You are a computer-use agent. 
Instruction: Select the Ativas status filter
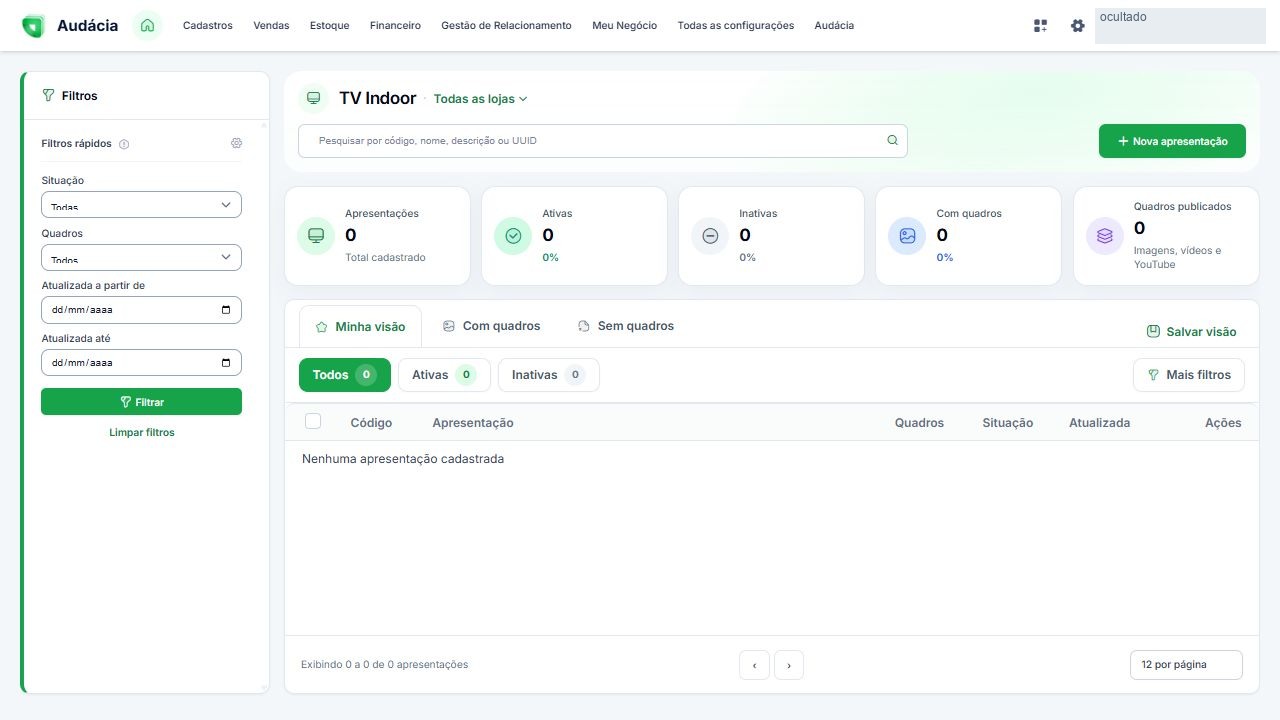coord(444,375)
